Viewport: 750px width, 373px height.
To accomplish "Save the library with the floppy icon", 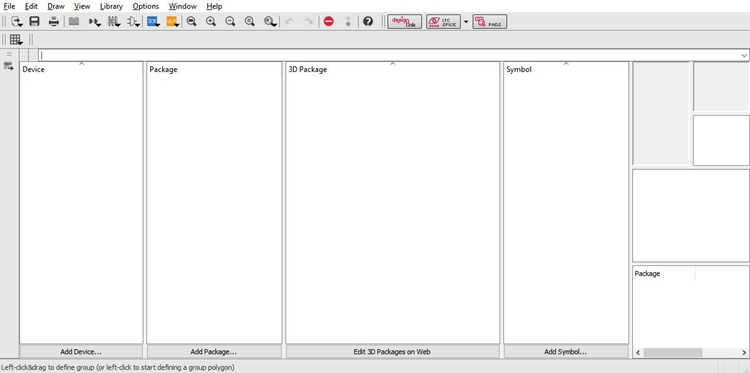I will tap(34, 22).
